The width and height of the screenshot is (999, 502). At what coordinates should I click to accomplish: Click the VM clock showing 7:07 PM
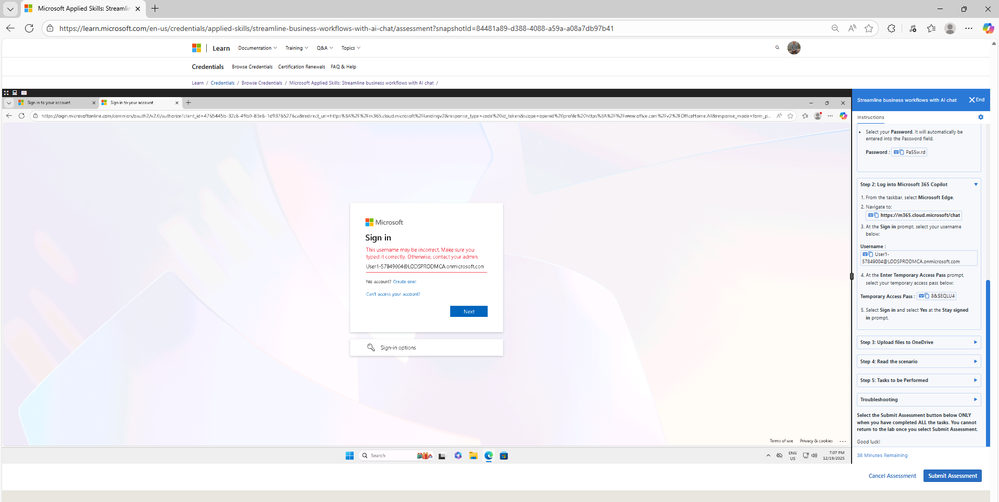tap(832, 455)
